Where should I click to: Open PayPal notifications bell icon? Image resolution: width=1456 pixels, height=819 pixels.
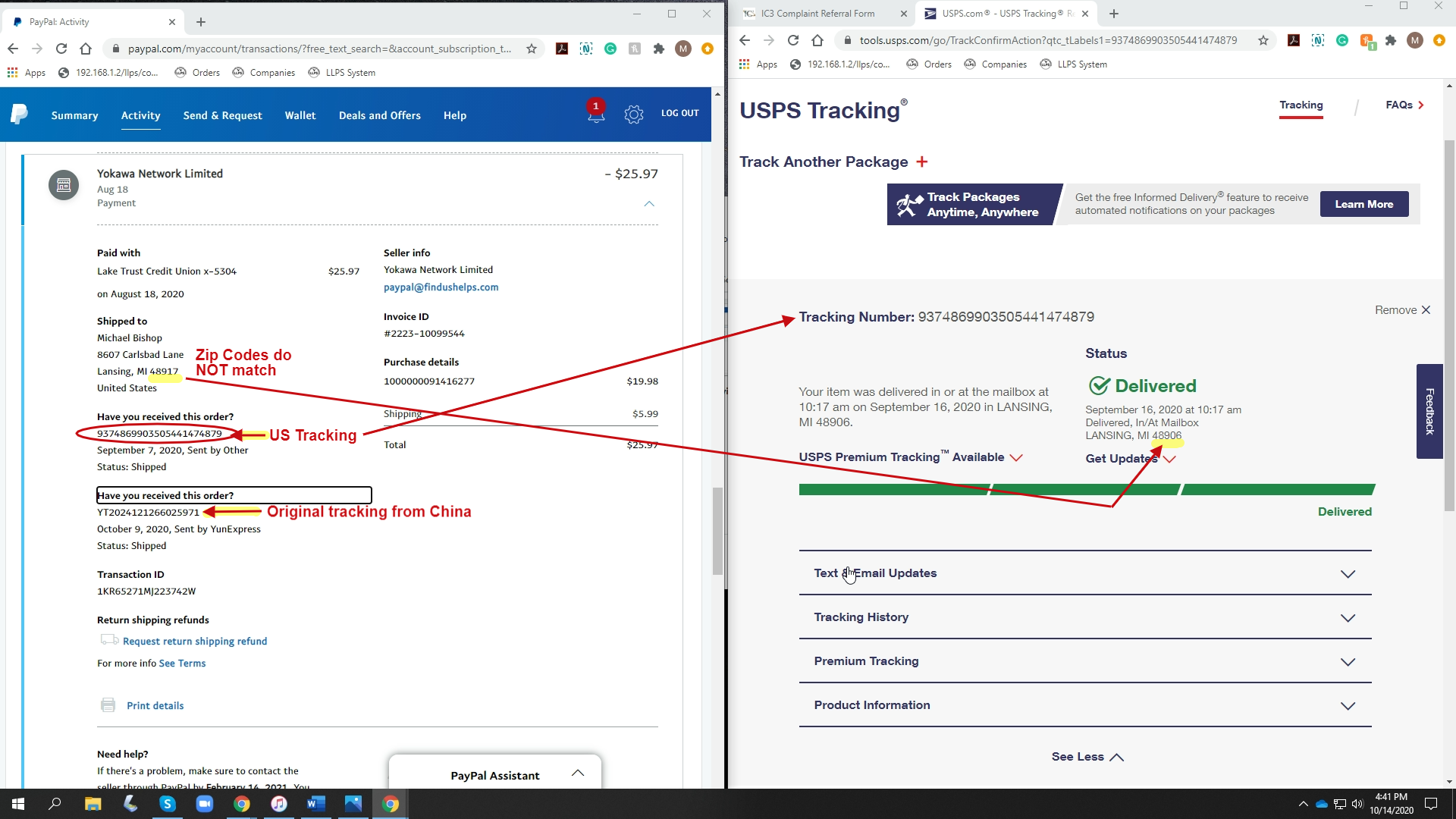coord(596,114)
